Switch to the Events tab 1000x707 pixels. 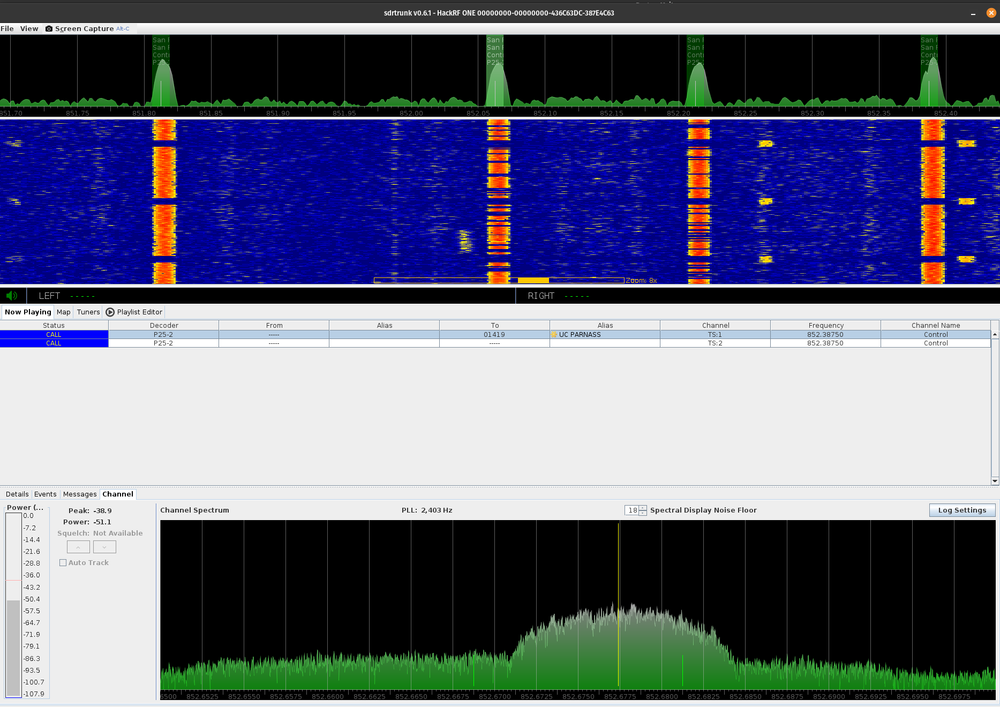click(45, 494)
